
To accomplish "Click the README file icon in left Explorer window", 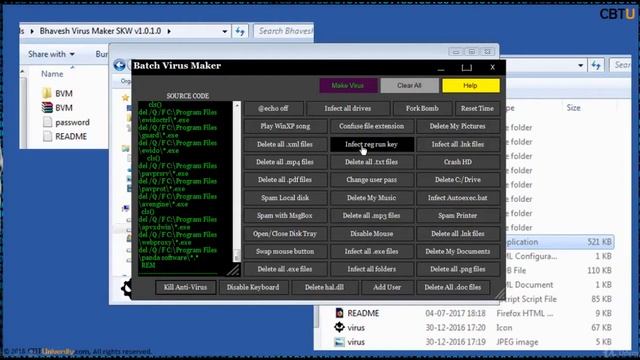I will (47, 136).
